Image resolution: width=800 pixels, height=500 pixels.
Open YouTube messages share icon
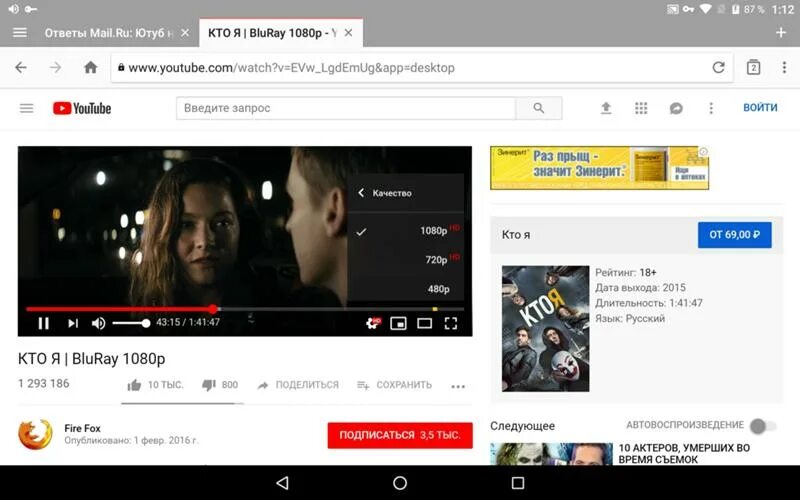click(x=676, y=108)
